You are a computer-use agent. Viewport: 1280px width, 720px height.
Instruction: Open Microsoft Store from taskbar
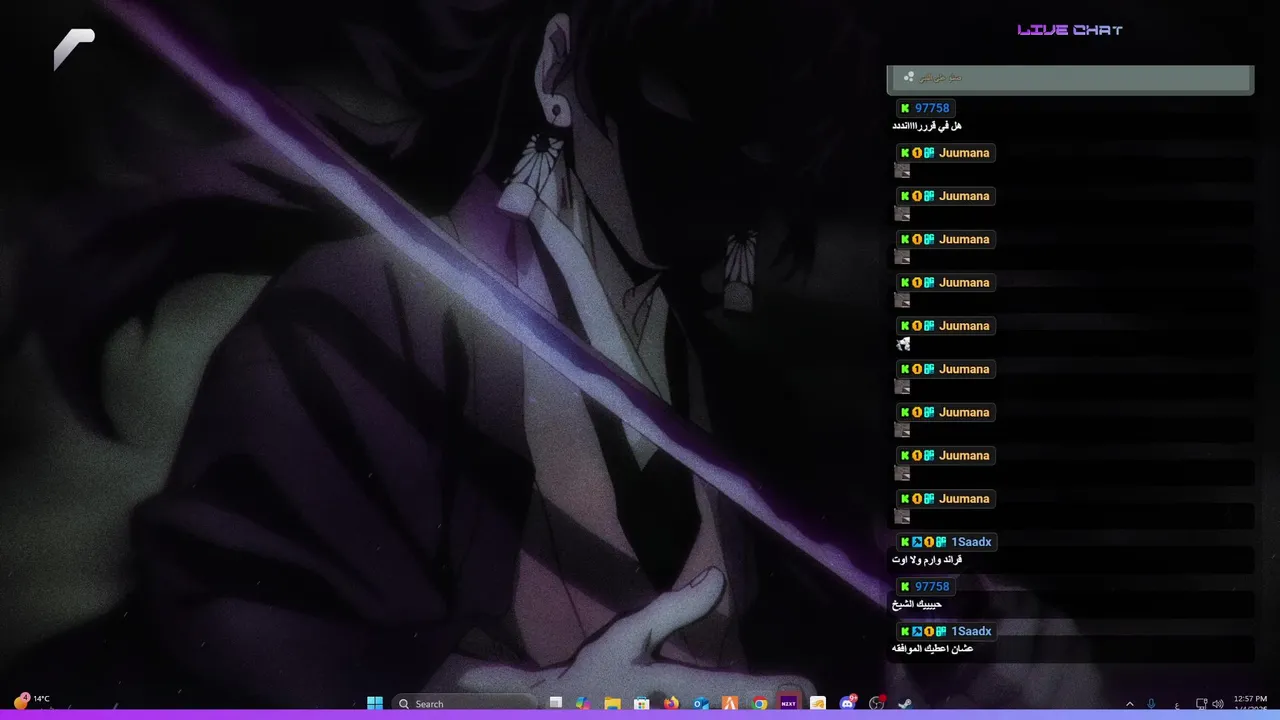click(642, 703)
